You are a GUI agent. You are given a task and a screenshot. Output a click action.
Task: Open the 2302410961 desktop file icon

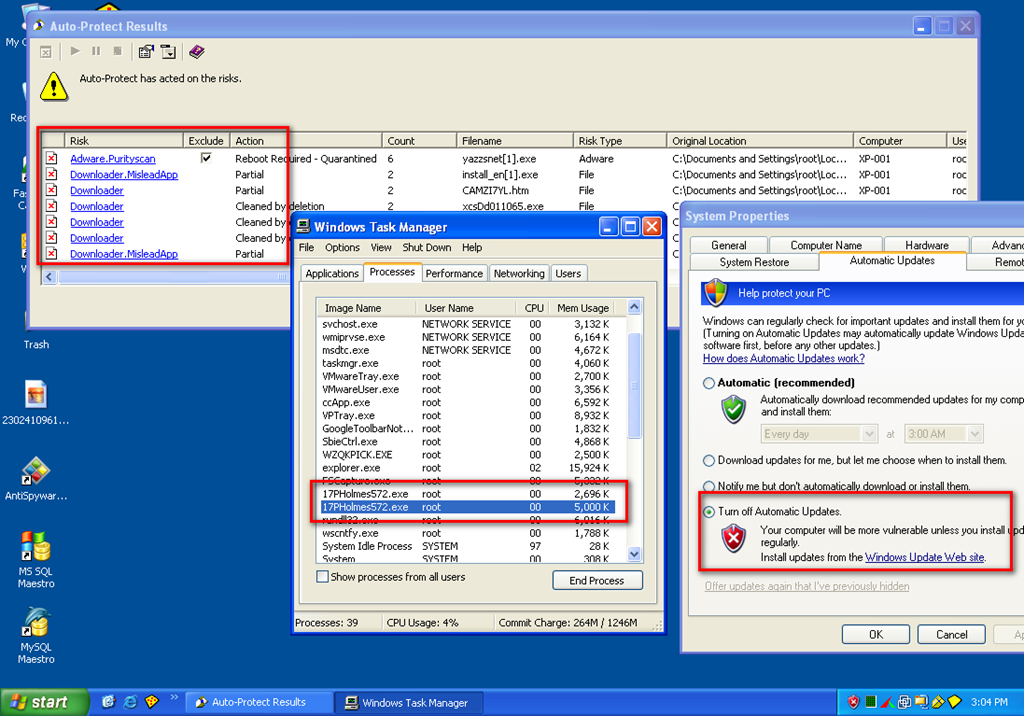[x=36, y=394]
